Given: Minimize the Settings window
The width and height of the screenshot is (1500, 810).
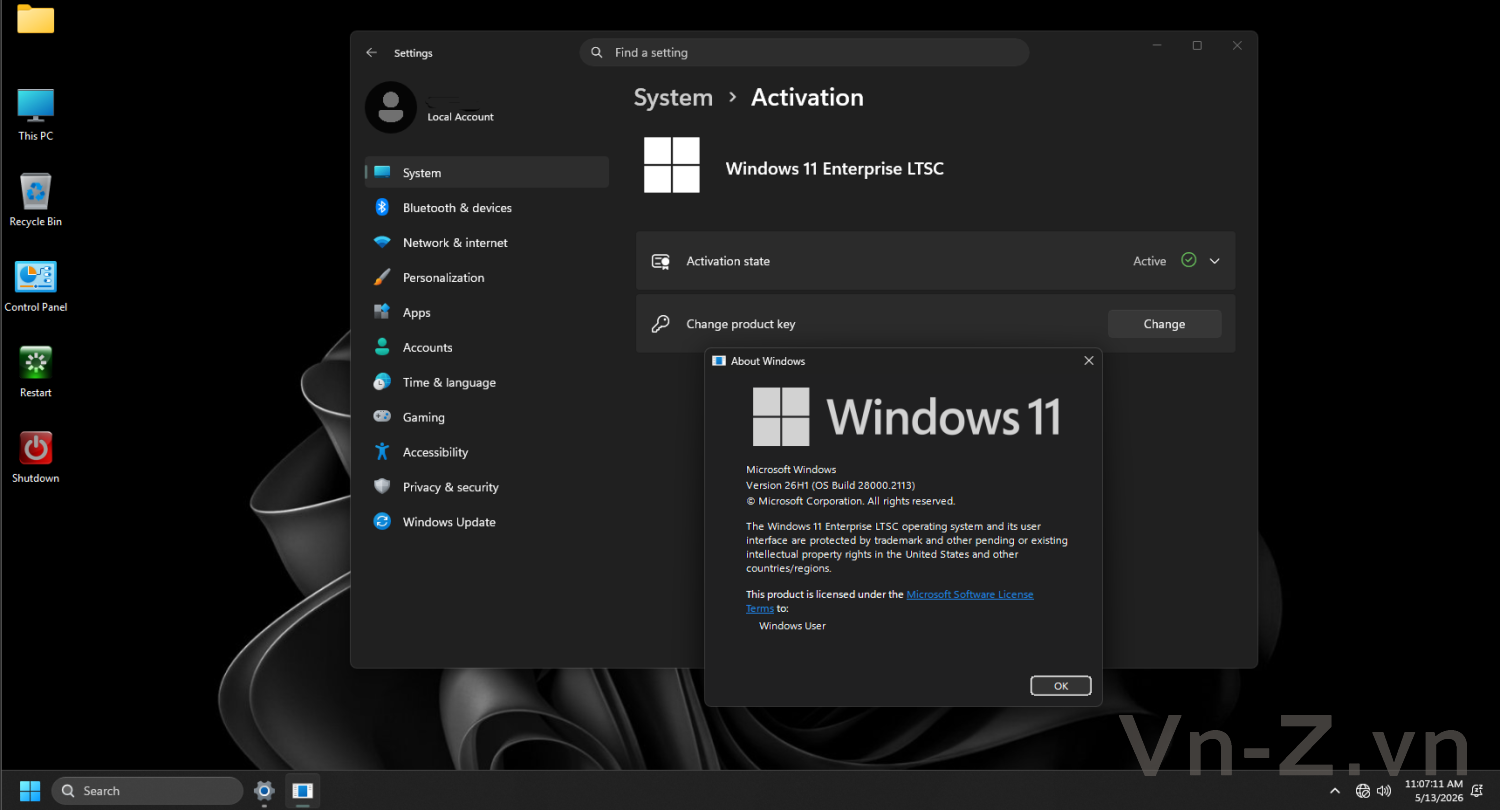Looking at the screenshot, I should [1157, 46].
